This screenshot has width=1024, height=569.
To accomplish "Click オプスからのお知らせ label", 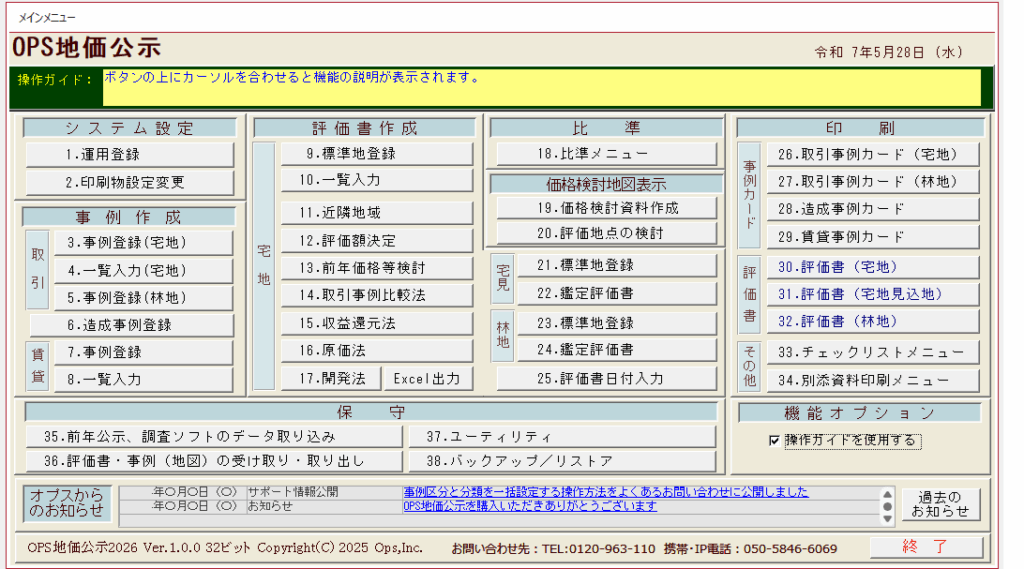I will [67, 503].
